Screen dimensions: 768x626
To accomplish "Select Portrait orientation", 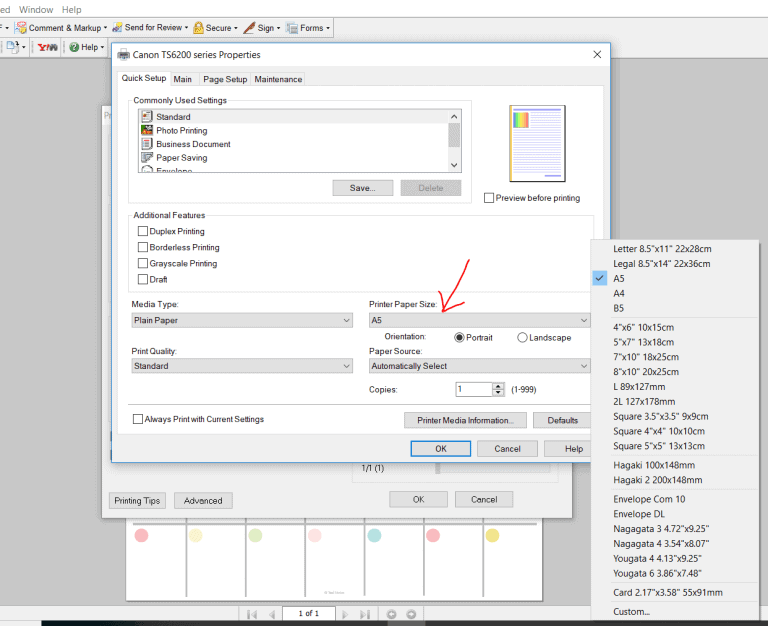I will (x=459, y=337).
